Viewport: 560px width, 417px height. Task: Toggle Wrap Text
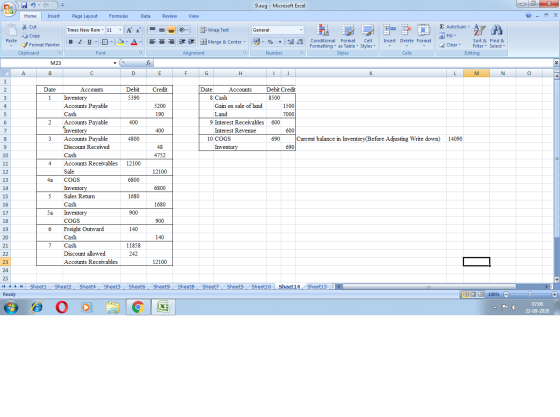[215, 30]
